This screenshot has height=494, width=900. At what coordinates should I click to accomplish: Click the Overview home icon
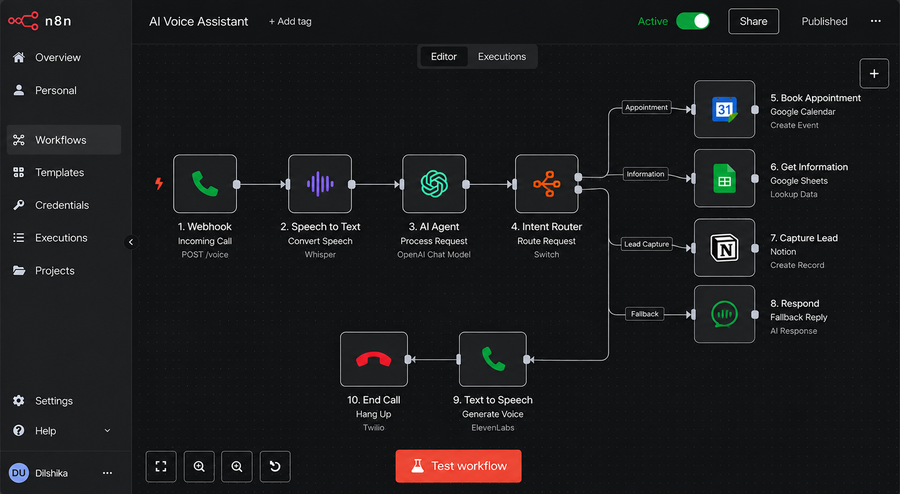[x=19, y=57]
